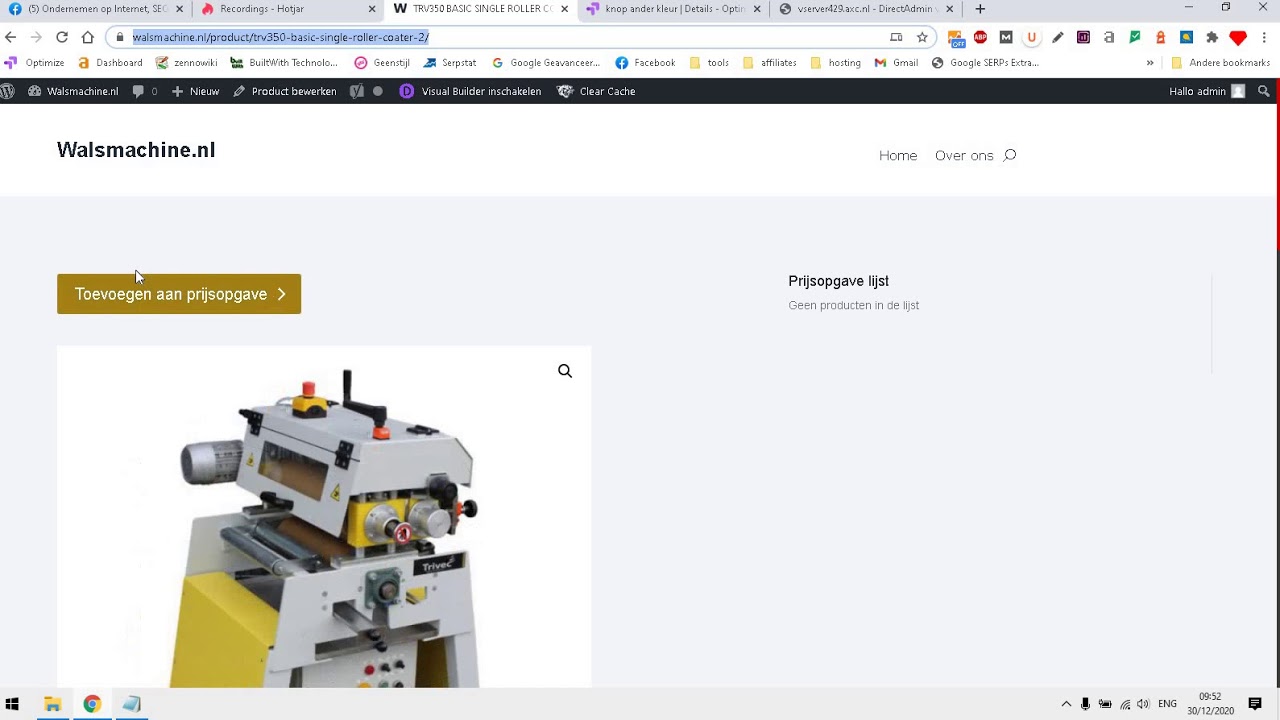The height and width of the screenshot is (720, 1280).
Task: Click the roller coater product image
Action: click(324, 517)
